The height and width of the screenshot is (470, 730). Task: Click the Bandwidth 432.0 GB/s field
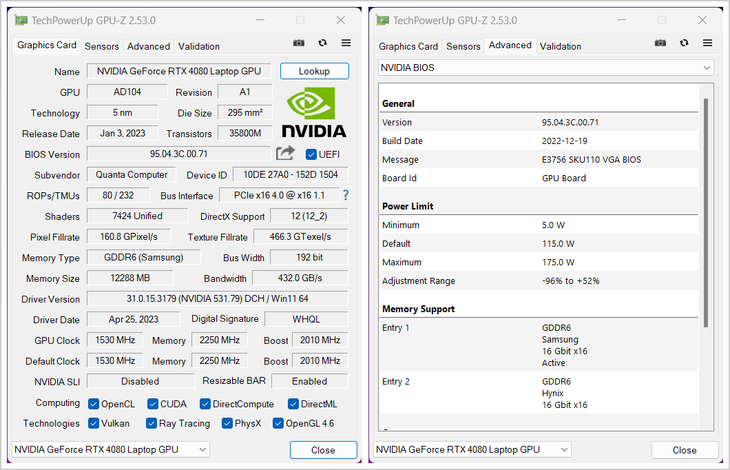coord(300,278)
